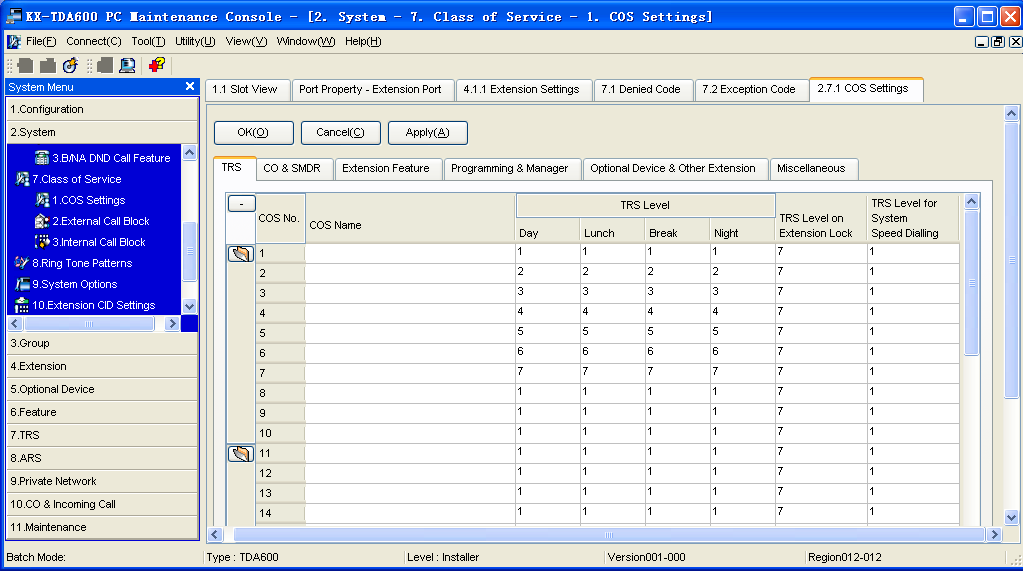Click the Night TRS level cell for COS 7

click(742, 373)
